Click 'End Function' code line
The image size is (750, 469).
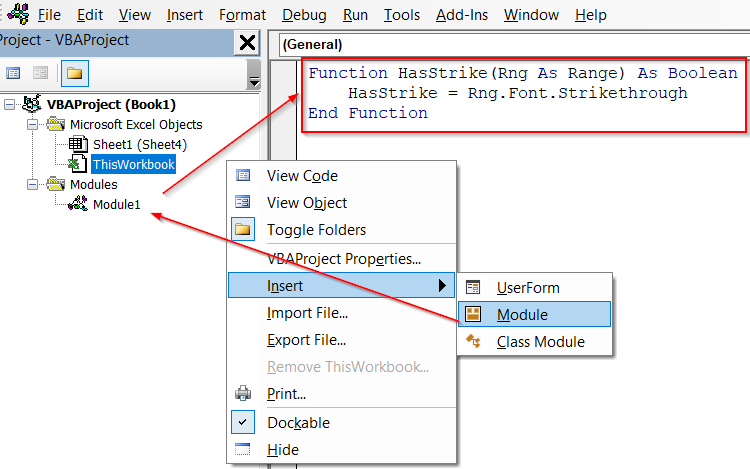coord(368,113)
